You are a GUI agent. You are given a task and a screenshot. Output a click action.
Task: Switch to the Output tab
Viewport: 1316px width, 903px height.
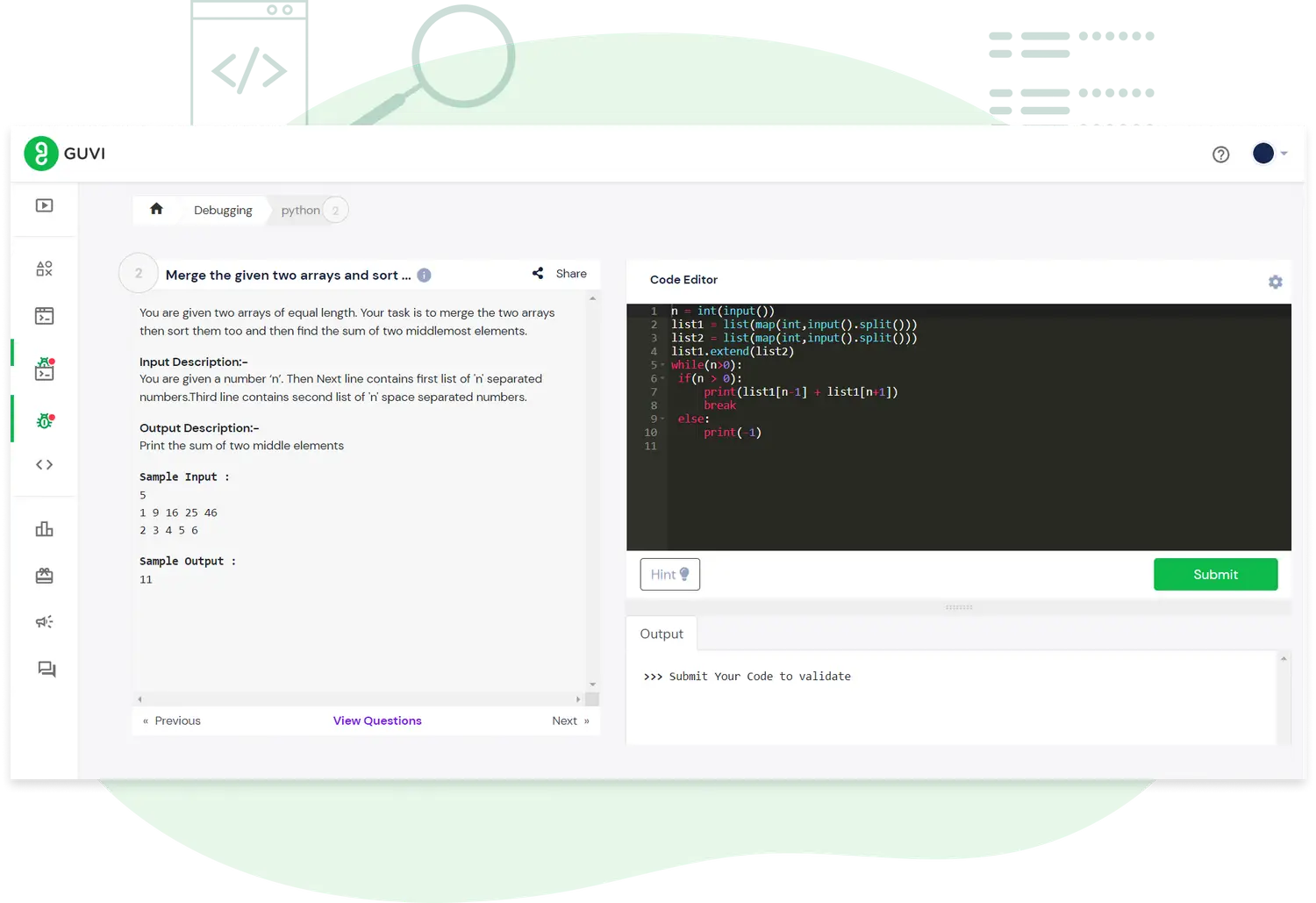[661, 634]
